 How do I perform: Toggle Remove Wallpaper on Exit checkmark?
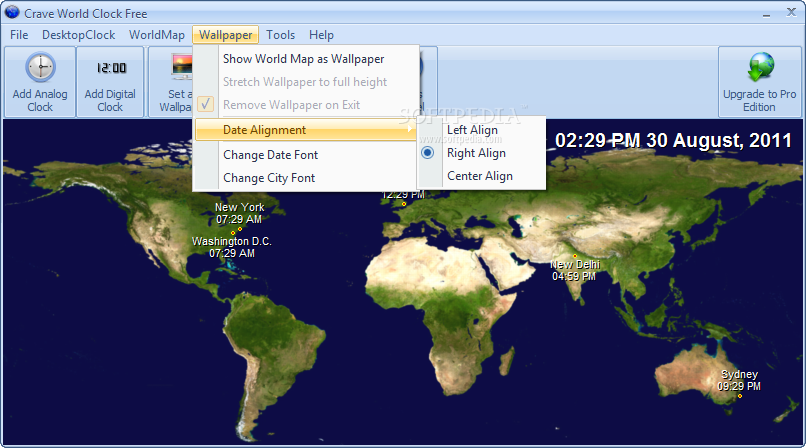[x=206, y=104]
